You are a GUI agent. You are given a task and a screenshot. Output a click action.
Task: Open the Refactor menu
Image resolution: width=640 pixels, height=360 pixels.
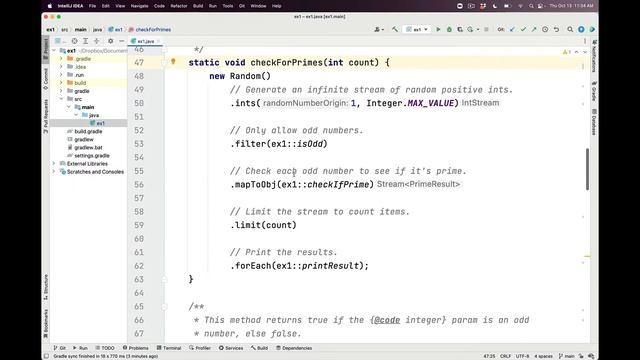tap(179, 6)
